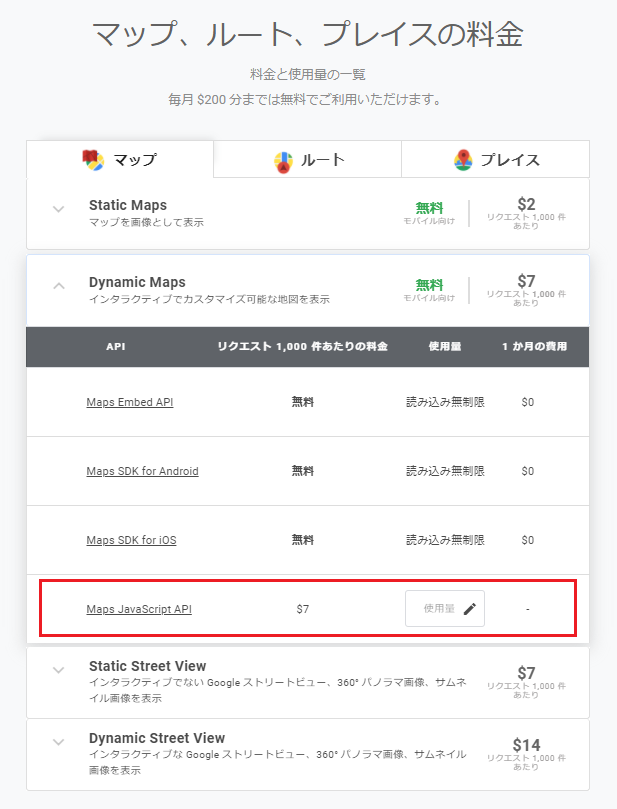Click the $2 price for Static Maps
The width and height of the screenshot is (617, 809).
526,204
